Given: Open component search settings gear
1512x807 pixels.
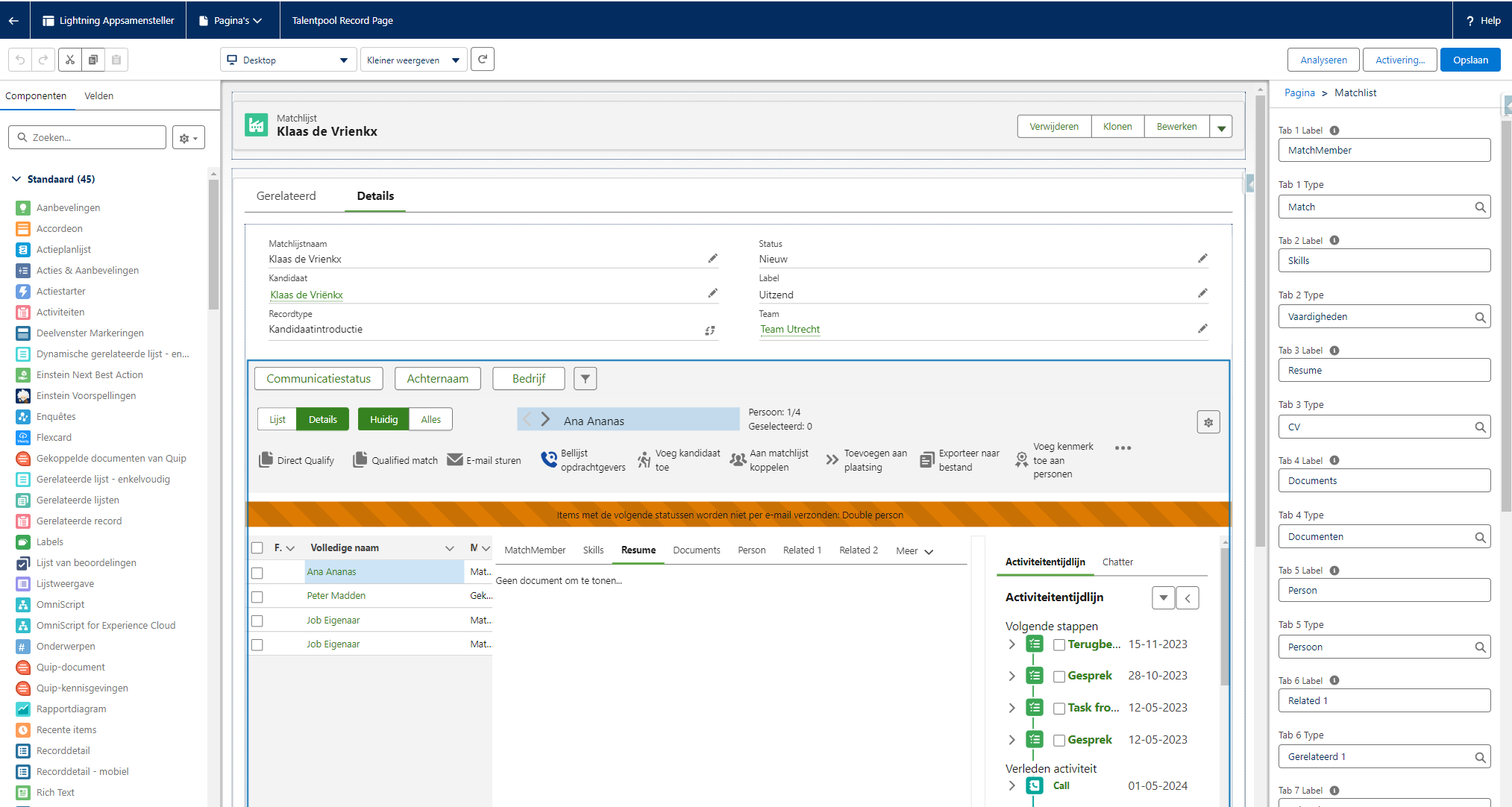Looking at the screenshot, I should click(x=188, y=138).
